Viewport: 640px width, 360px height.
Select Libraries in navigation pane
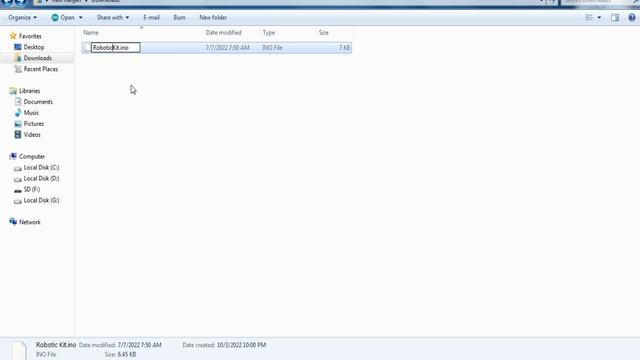(x=29, y=91)
